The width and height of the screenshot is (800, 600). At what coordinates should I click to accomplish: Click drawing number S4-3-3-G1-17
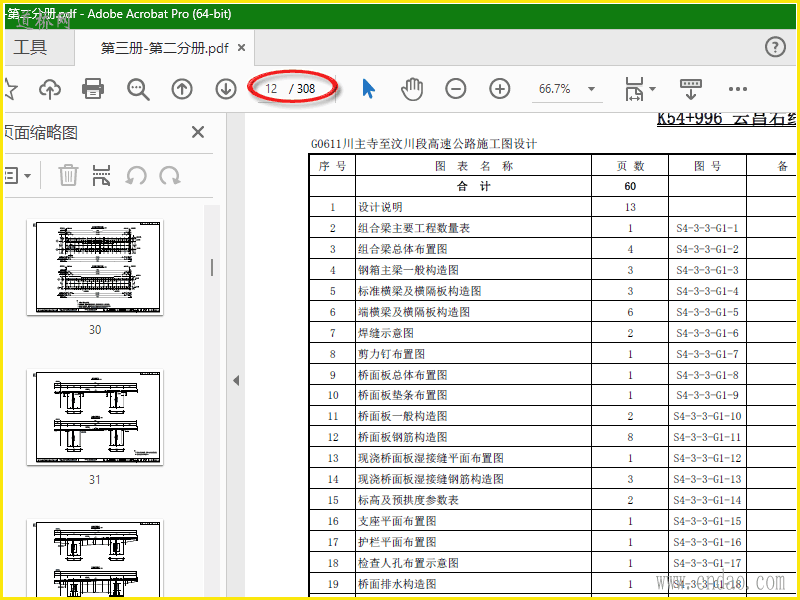[x=707, y=563]
